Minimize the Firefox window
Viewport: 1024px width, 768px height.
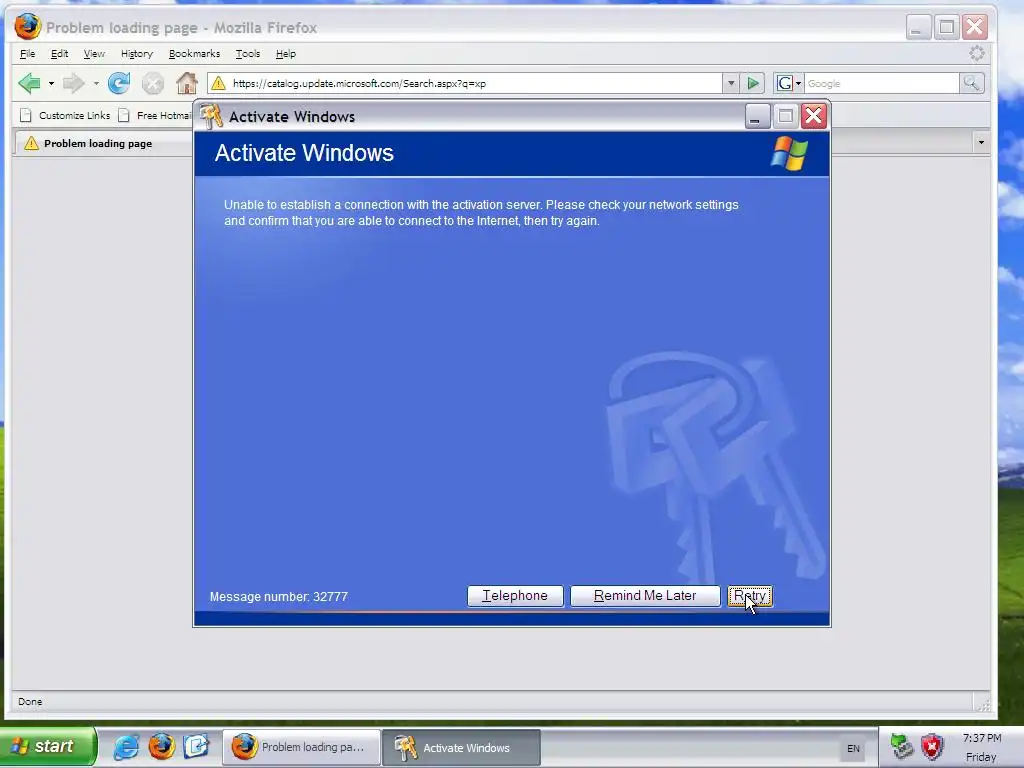pos(918,27)
